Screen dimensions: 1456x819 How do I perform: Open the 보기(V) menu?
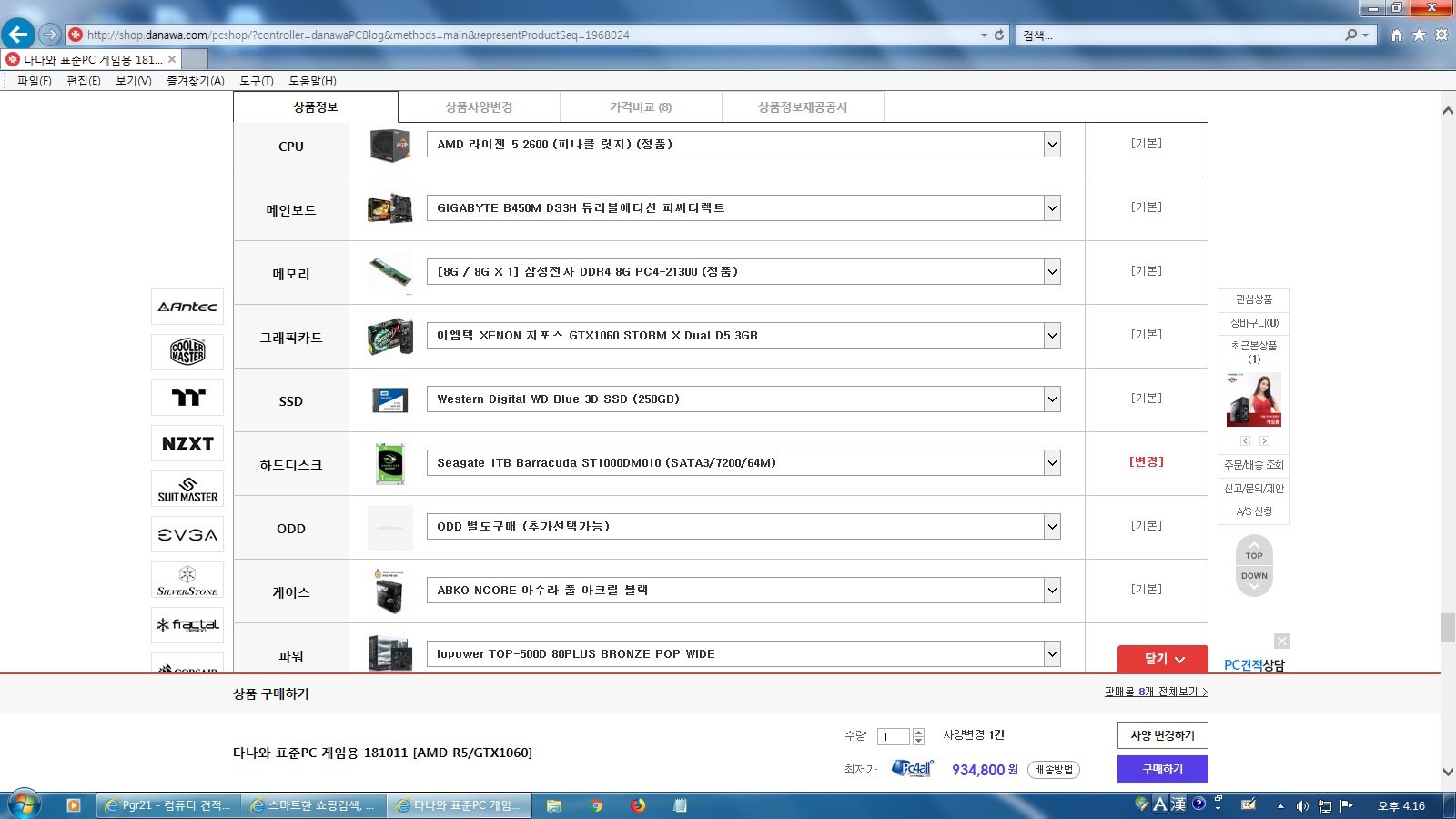click(x=134, y=81)
